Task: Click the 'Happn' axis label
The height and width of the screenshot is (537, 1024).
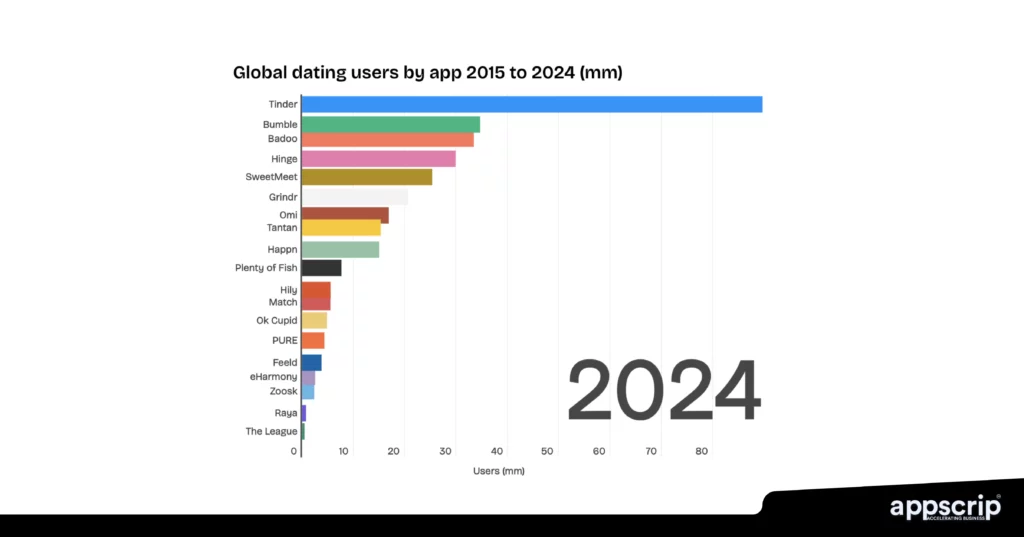Action: 282,250
